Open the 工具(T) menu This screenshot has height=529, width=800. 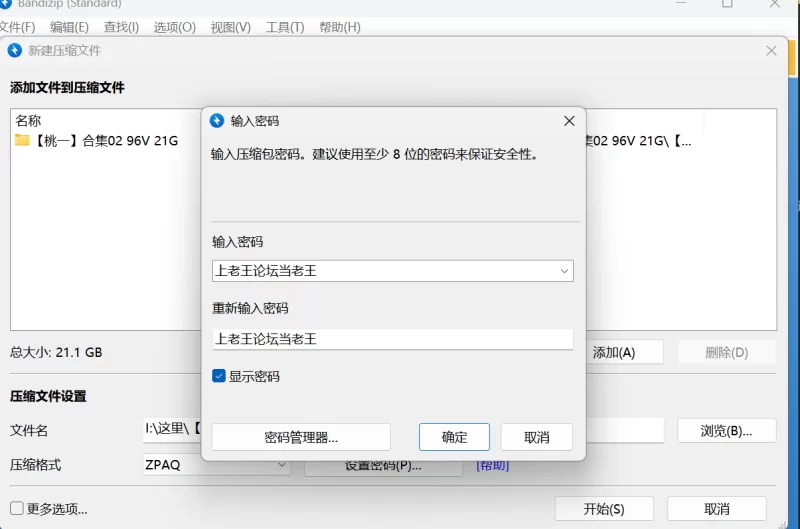(285, 27)
